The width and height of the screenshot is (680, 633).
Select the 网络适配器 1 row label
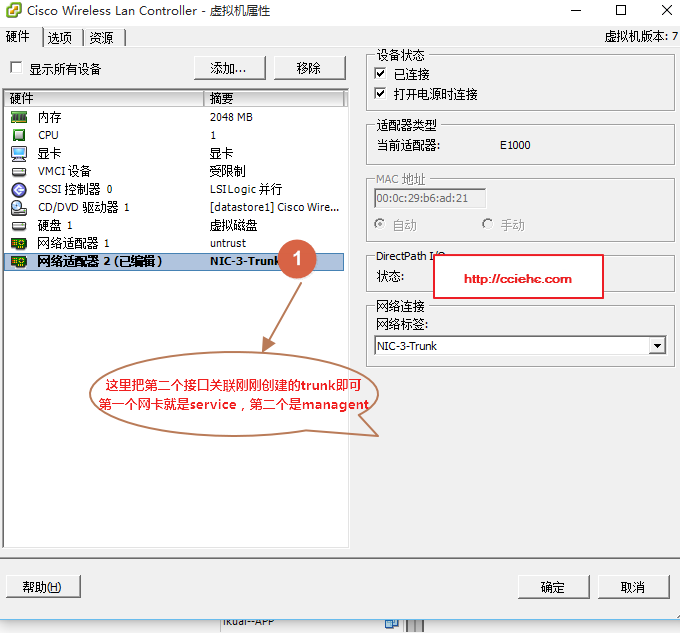pyautogui.click(x=73, y=243)
